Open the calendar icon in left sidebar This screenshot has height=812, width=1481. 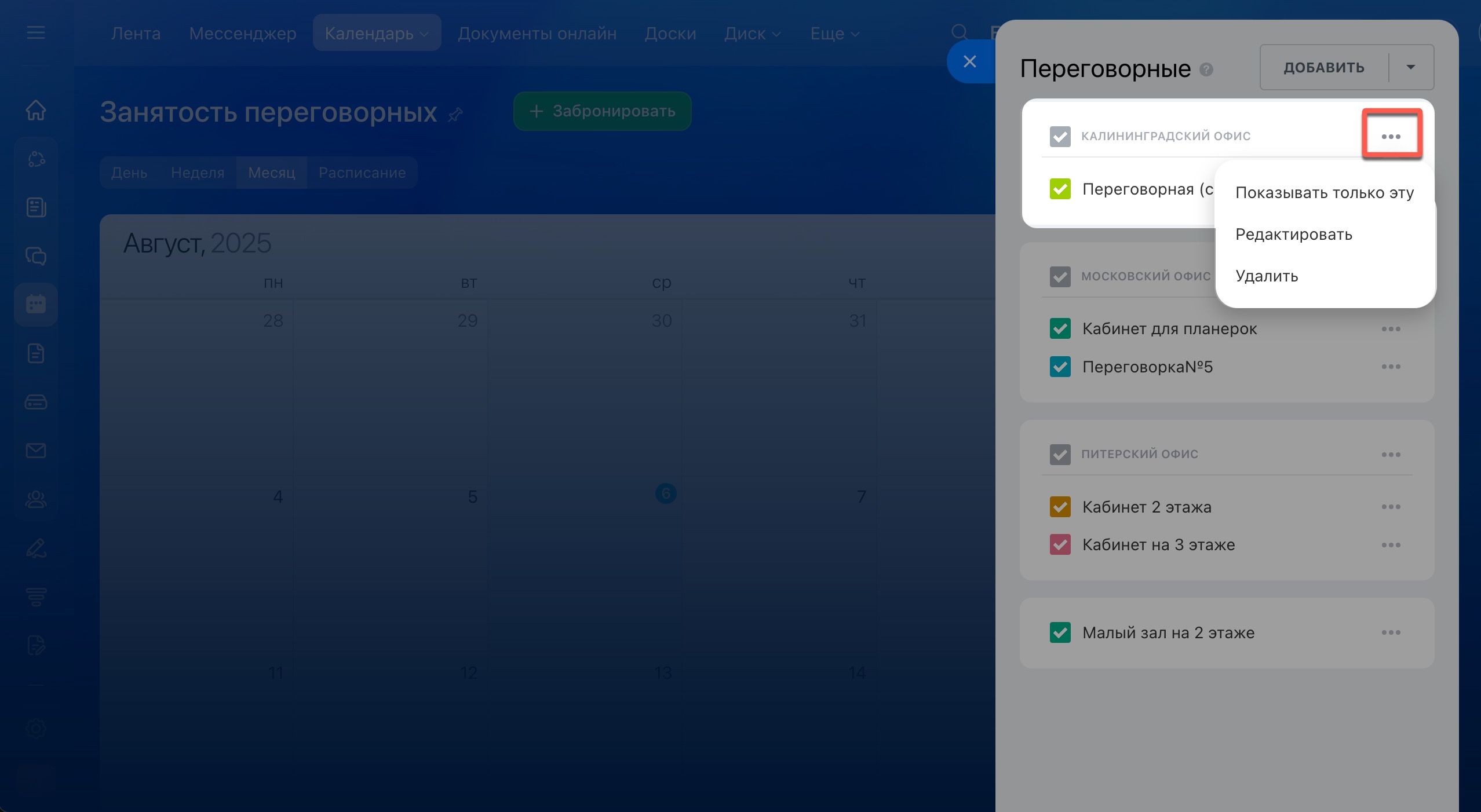36,304
